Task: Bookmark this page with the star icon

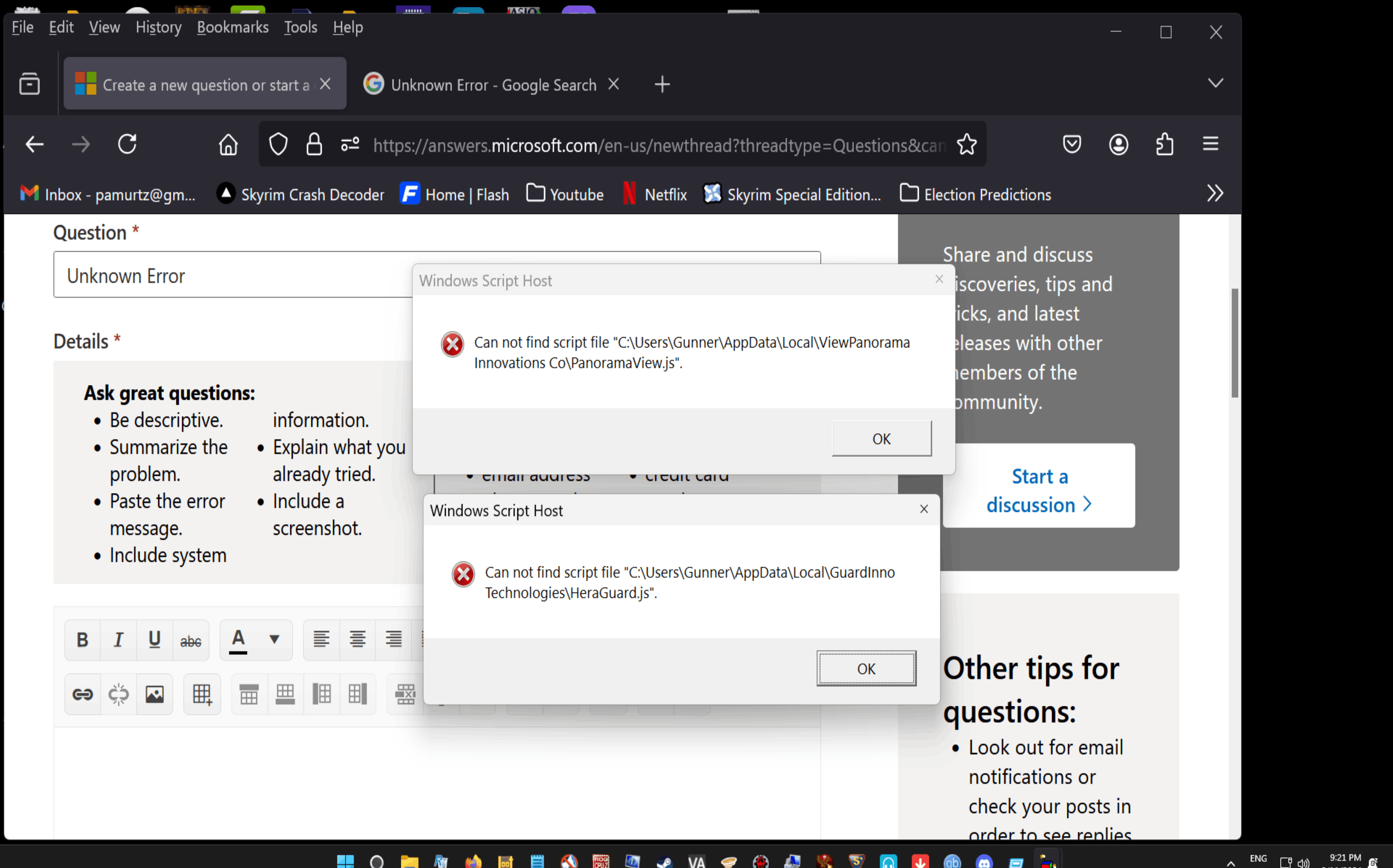Action: (x=967, y=145)
